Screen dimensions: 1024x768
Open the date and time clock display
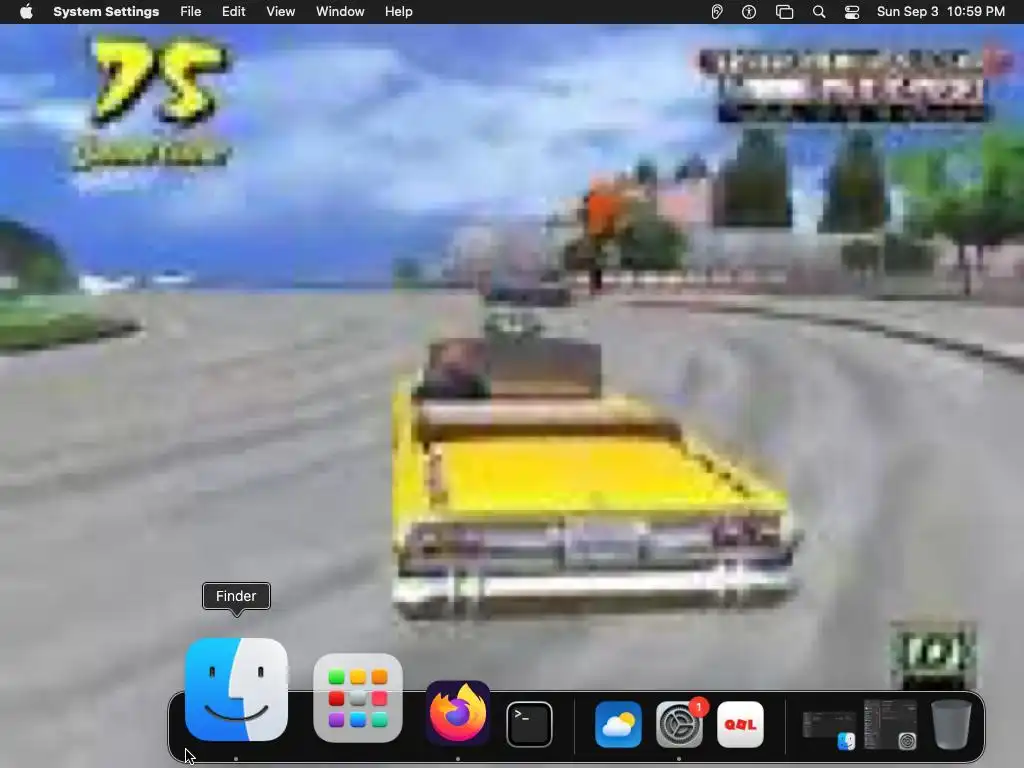tap(940, 12)
